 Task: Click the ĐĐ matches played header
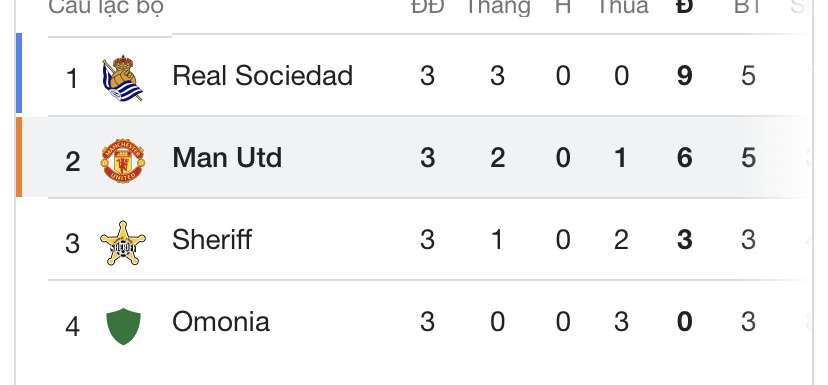click(428, 7)
